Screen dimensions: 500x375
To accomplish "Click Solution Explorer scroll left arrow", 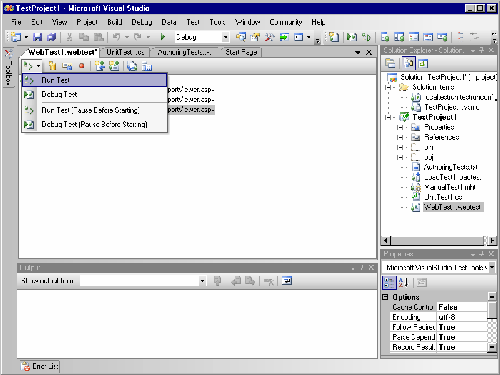I will pos(386,240).
